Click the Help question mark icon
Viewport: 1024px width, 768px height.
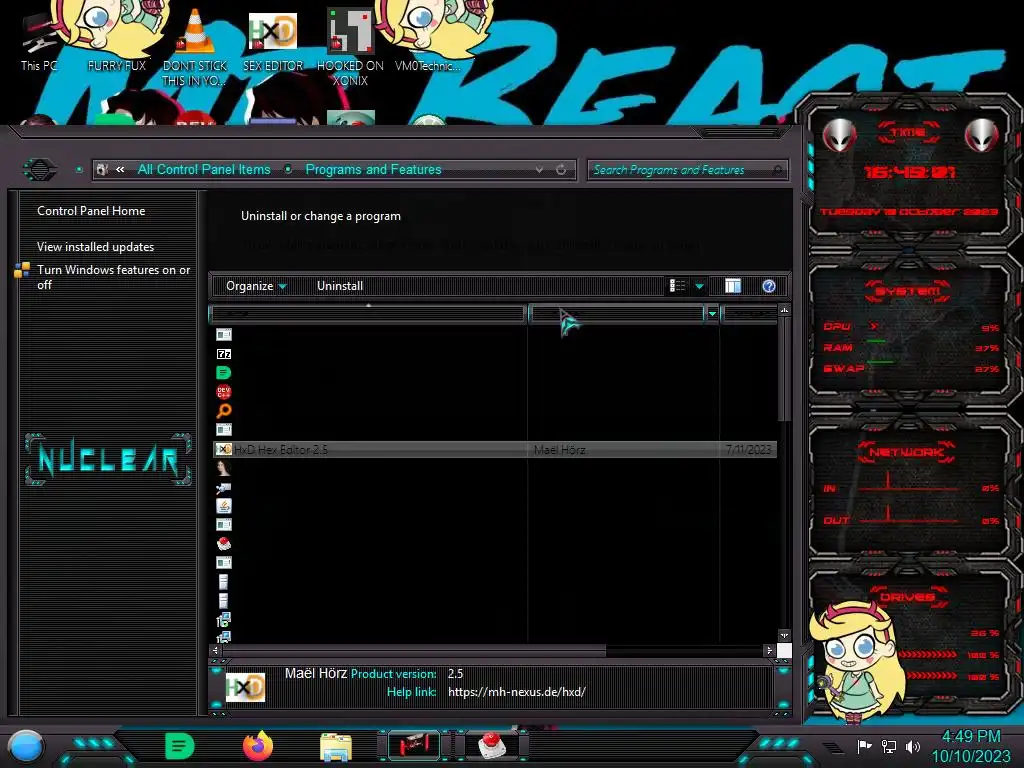click(x=769, y=286)
